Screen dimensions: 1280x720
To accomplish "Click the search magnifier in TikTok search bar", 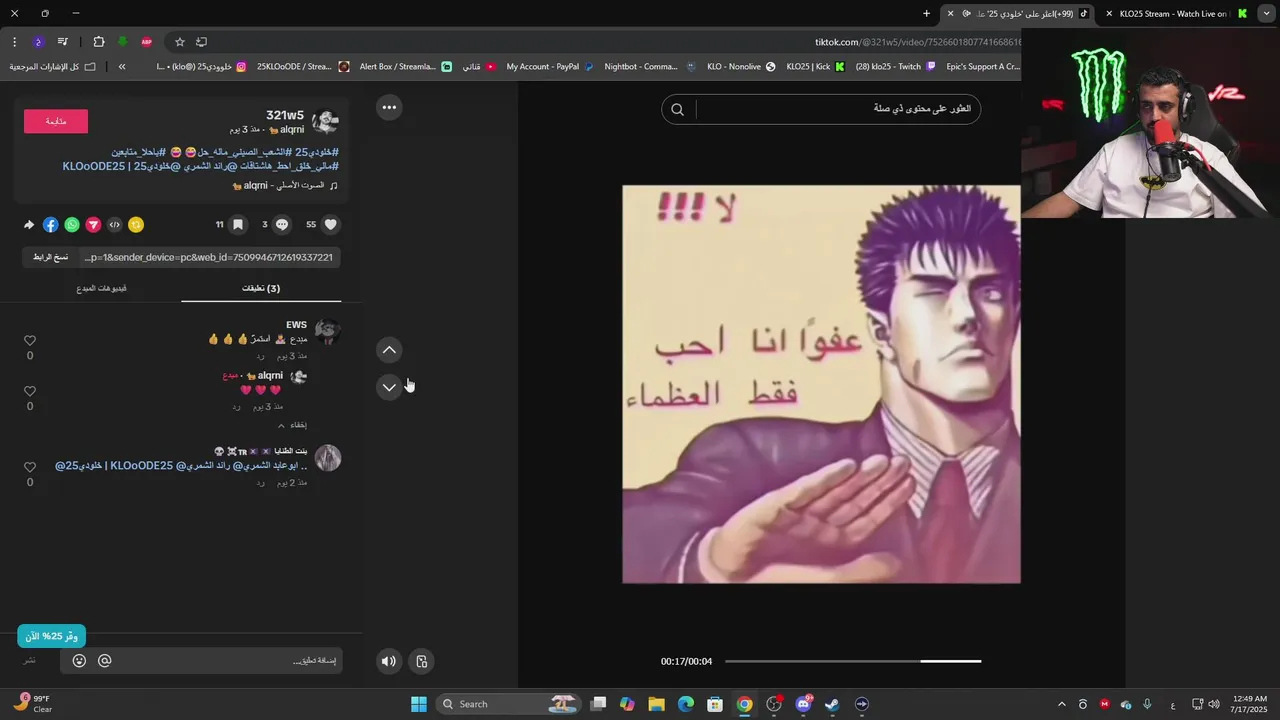I will [677, 110].
